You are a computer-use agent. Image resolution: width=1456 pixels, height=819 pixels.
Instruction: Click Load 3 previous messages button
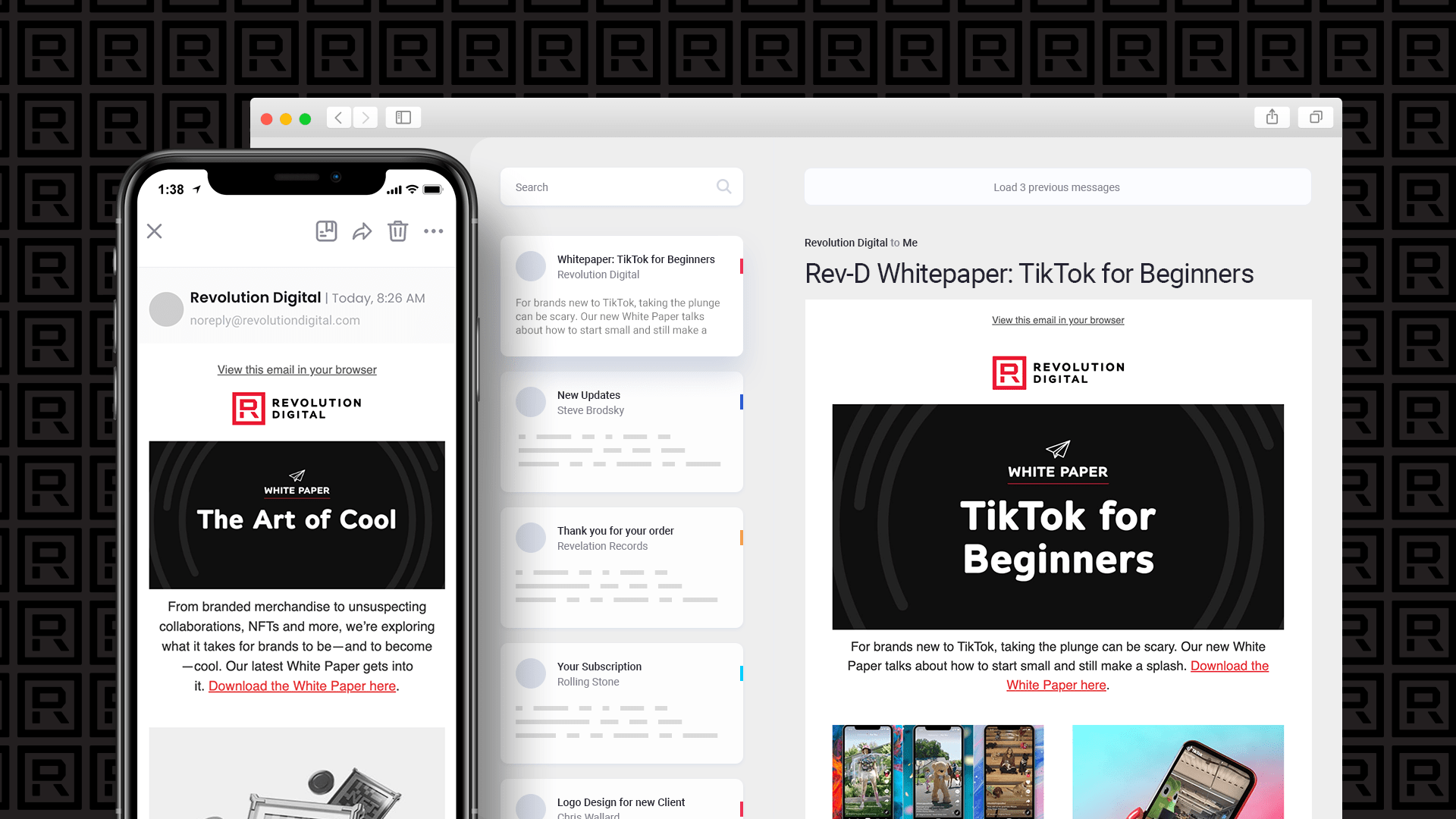1057,187
